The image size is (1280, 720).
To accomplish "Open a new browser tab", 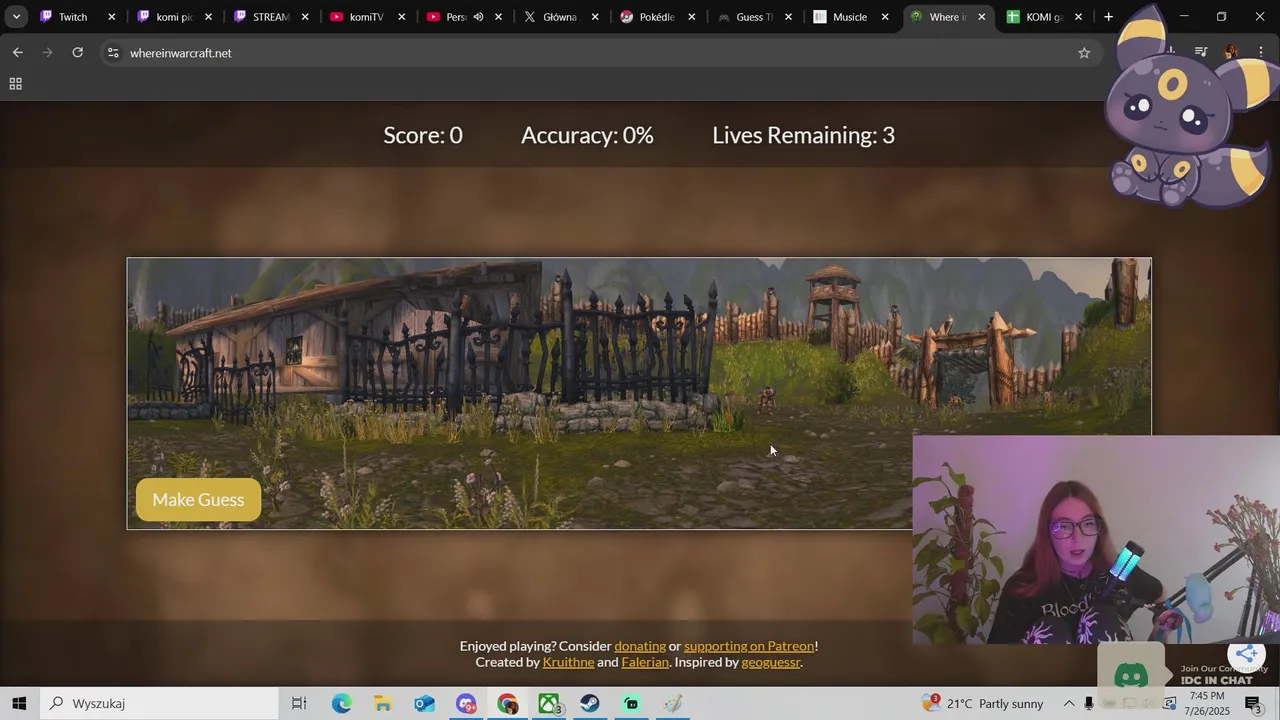I will [x=1108, y=17].
